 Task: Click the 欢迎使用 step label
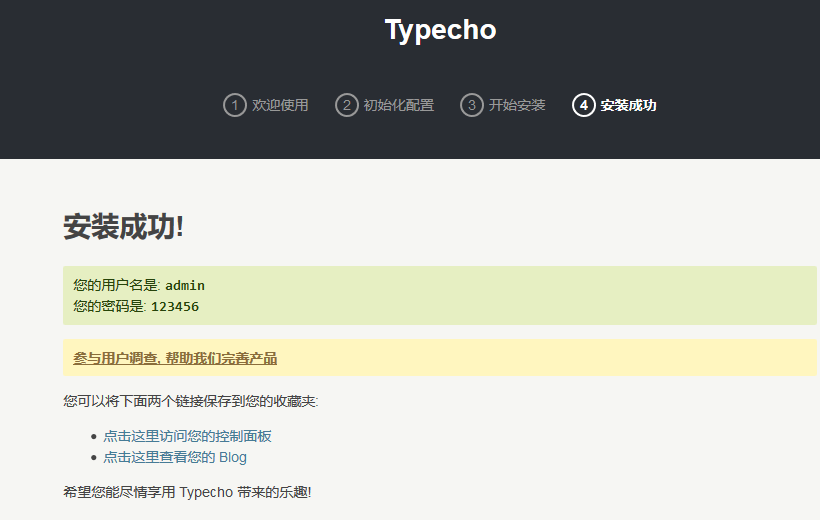(280, 105)
